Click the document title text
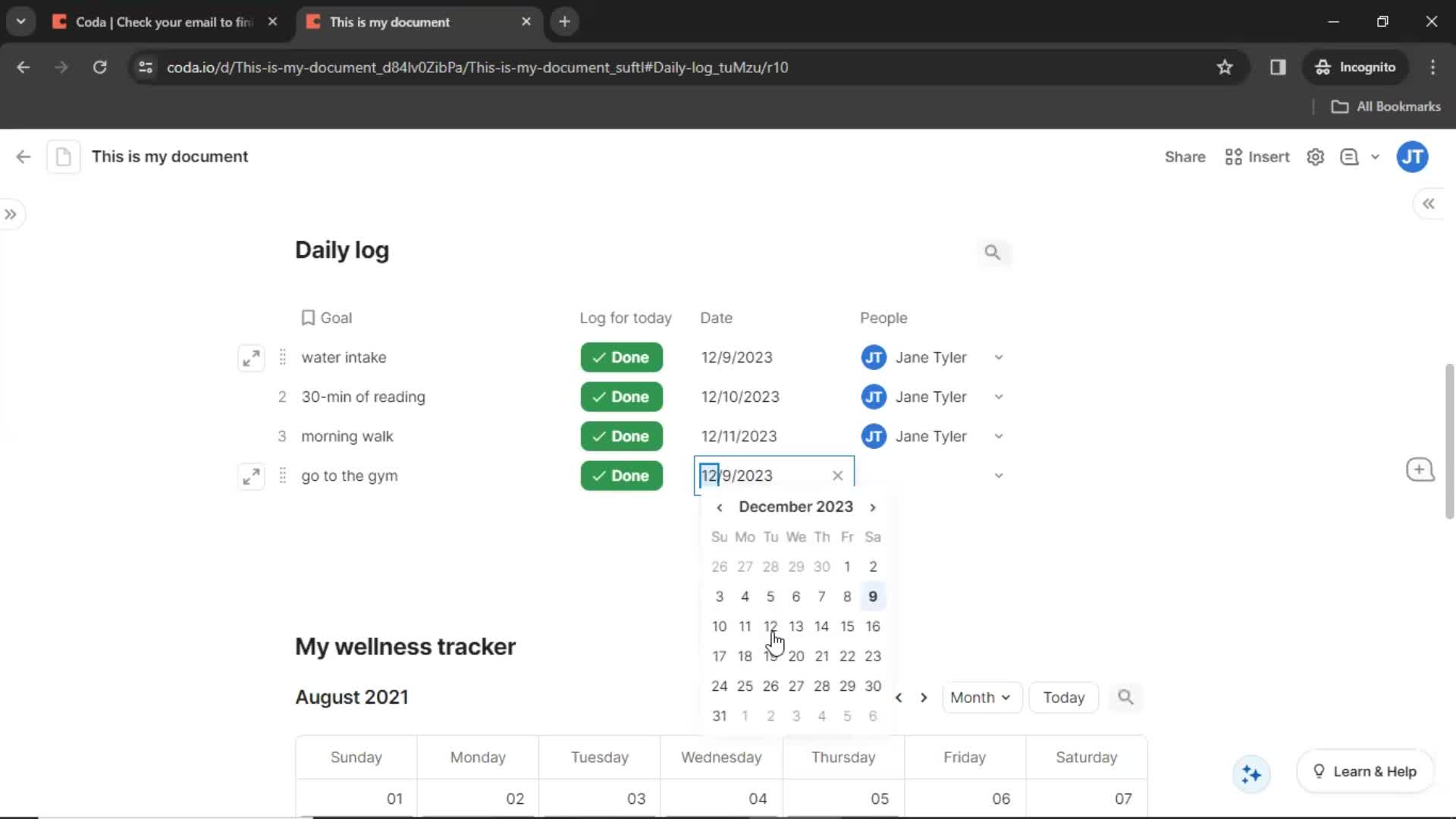This screenshot has height=819, width=1456. [170, 157]
